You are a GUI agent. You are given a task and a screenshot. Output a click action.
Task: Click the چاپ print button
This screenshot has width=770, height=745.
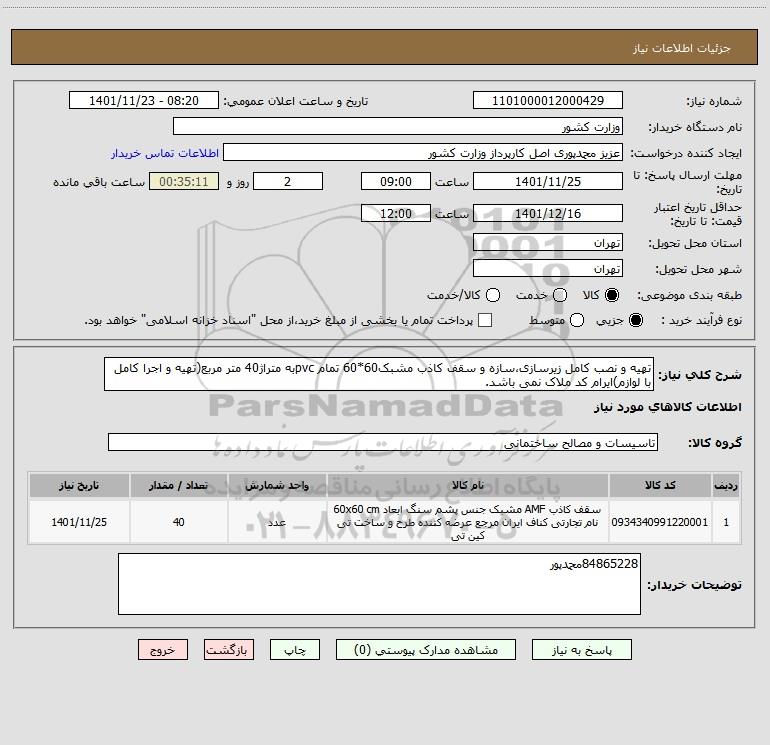tap(295, 650)
